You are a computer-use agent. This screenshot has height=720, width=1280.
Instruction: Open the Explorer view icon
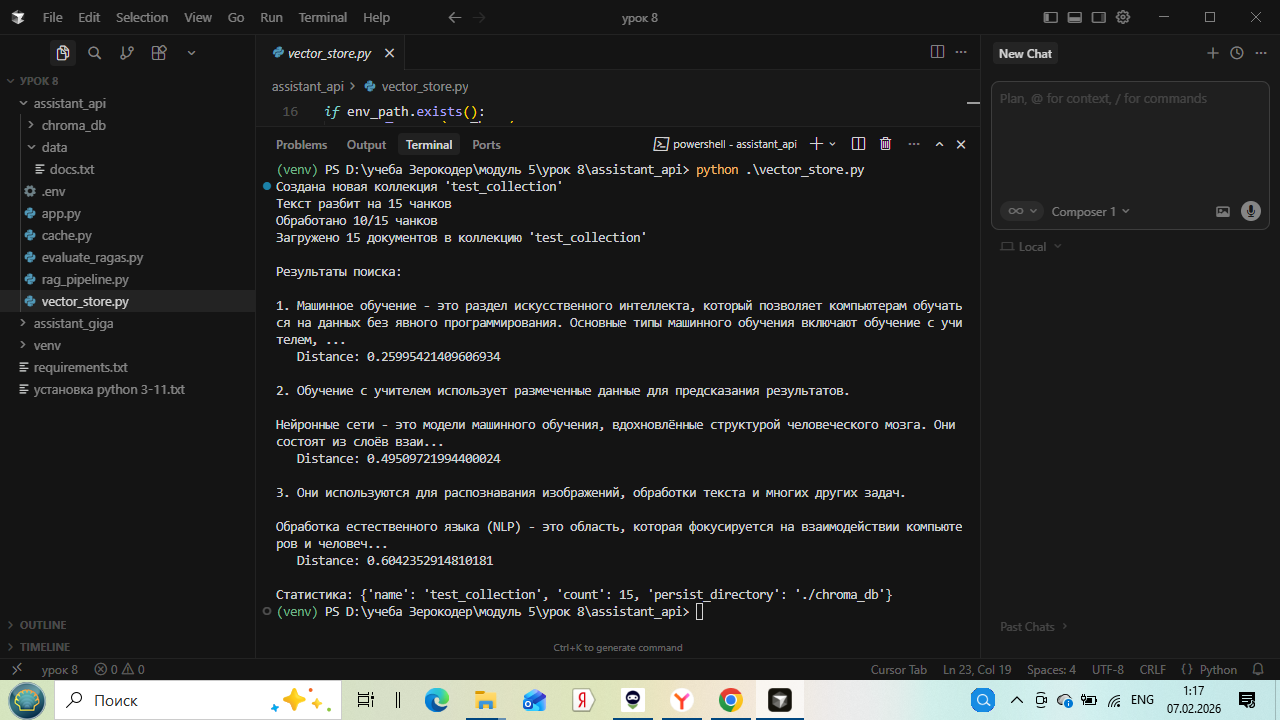(63, 53)
